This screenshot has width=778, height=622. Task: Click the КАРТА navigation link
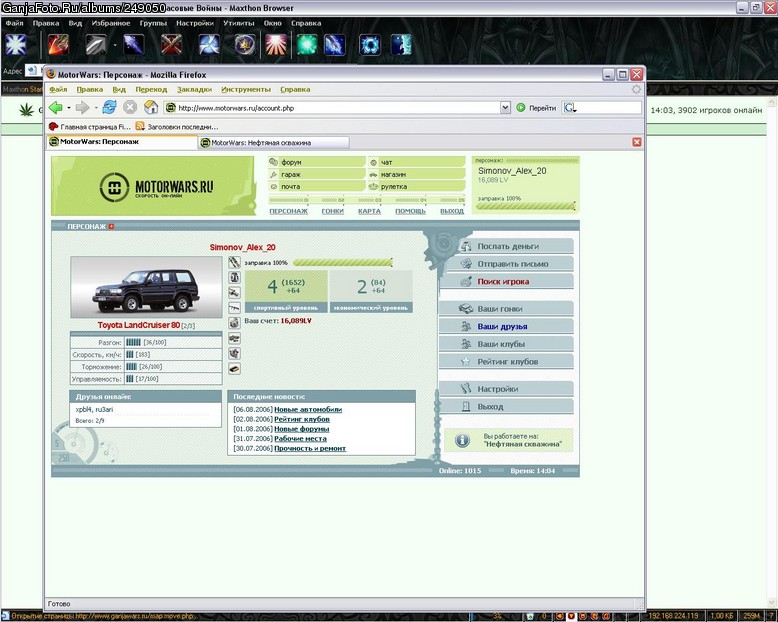[x=369, y=211]
